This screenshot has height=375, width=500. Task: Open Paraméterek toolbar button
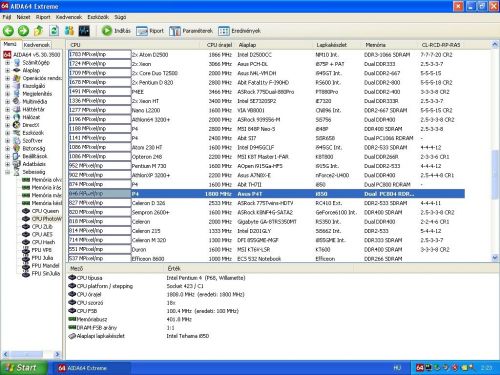click(x=191, y=31)
